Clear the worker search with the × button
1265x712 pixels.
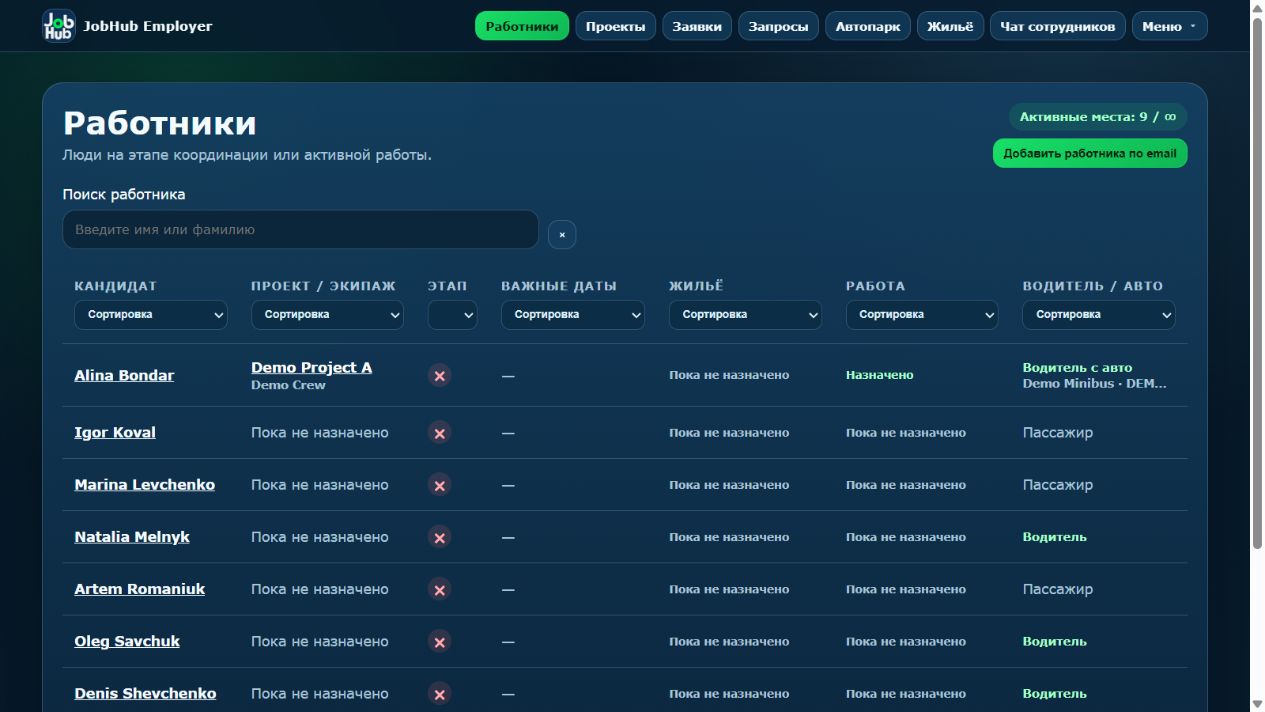click(x=562, y=234)
